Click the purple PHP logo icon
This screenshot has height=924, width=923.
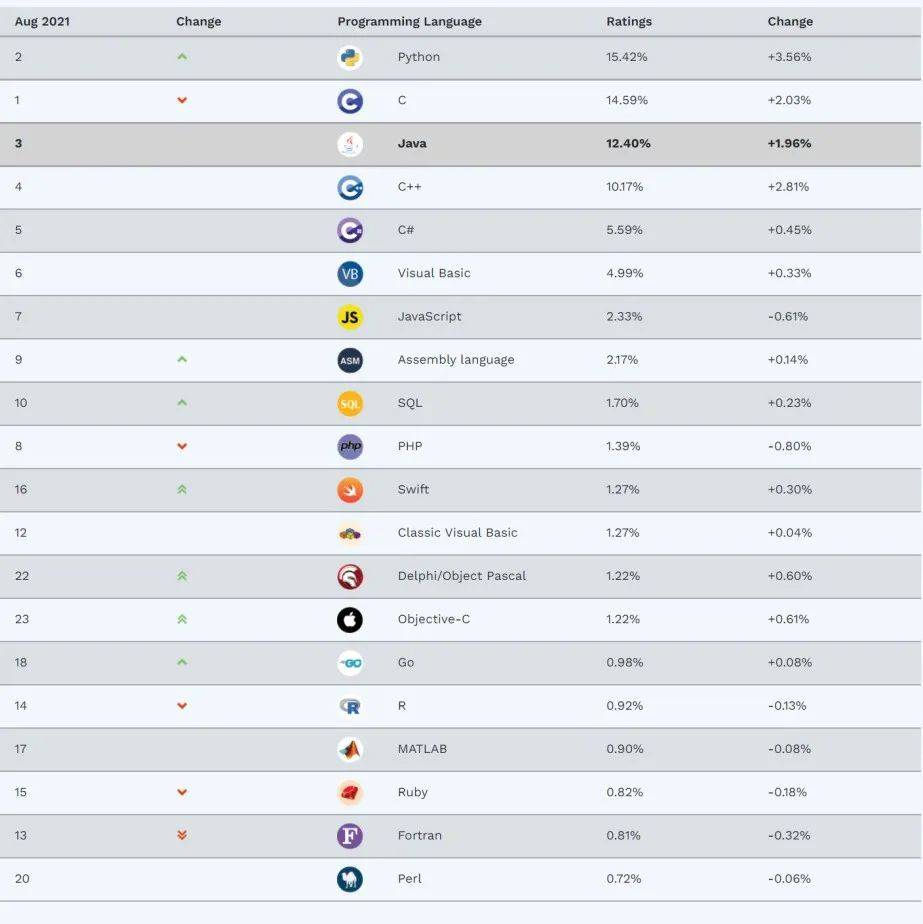350,447
